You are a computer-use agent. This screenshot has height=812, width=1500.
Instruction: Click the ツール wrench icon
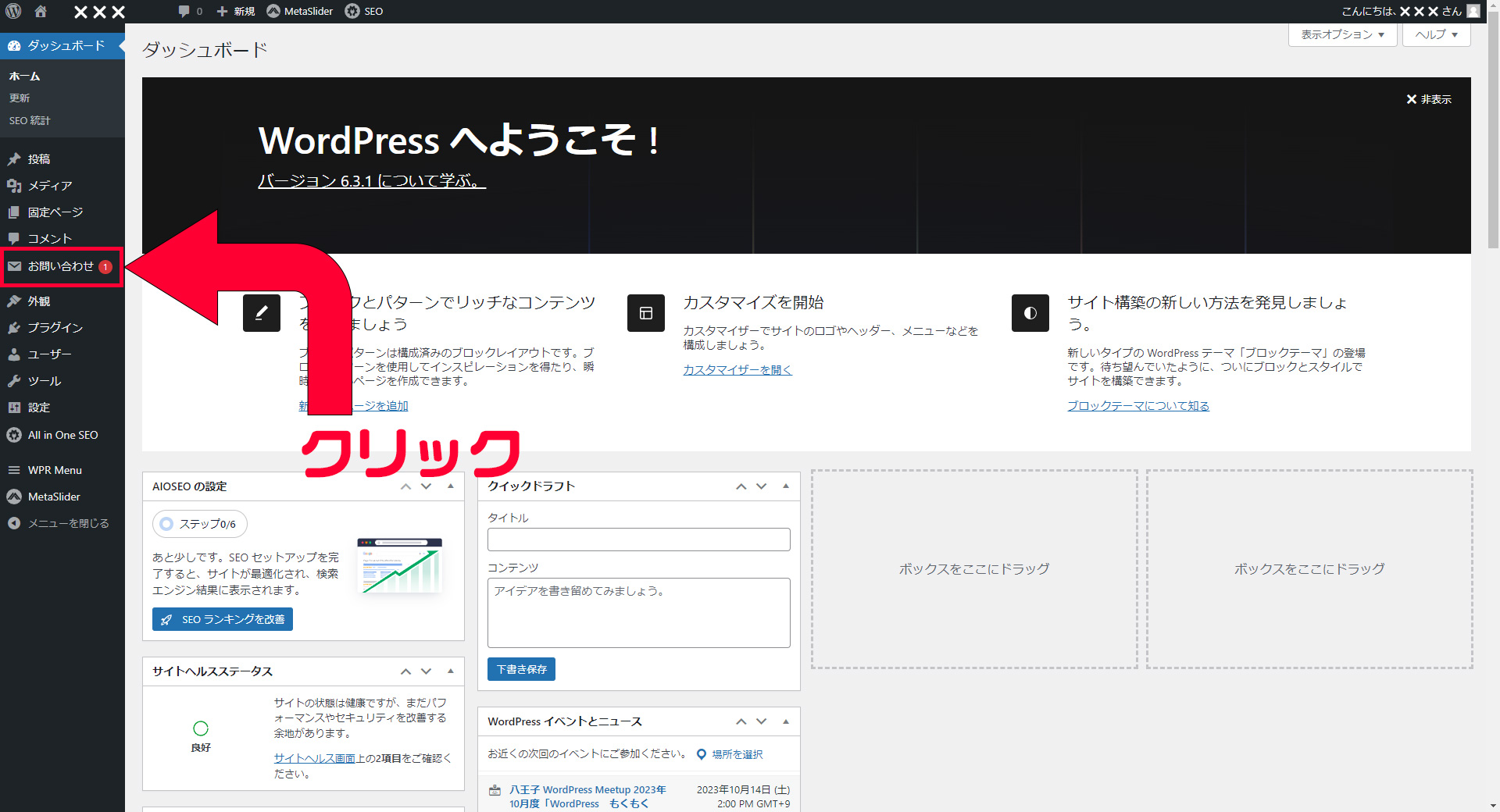click(14, 381)
